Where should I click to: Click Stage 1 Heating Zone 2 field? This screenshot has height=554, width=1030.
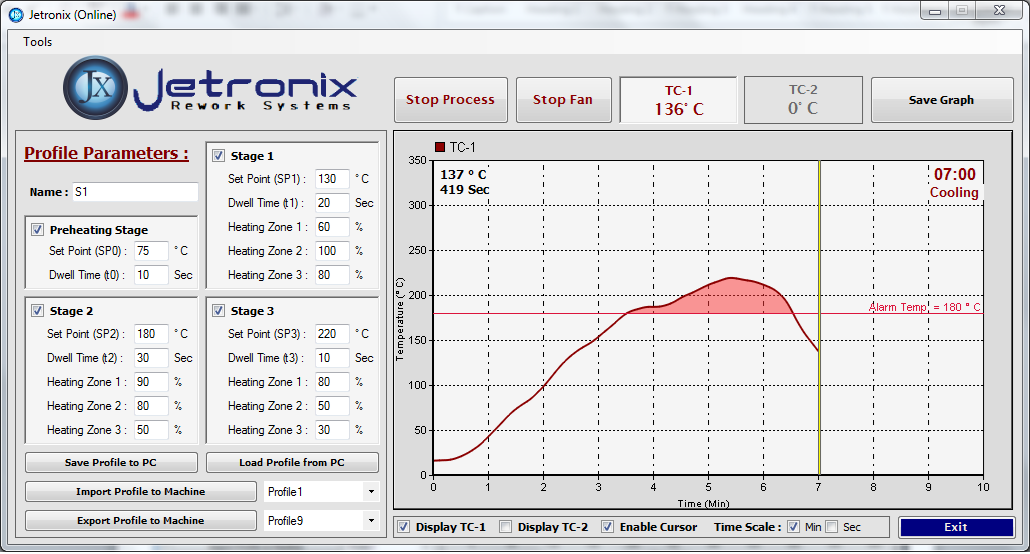pos(332,251)
